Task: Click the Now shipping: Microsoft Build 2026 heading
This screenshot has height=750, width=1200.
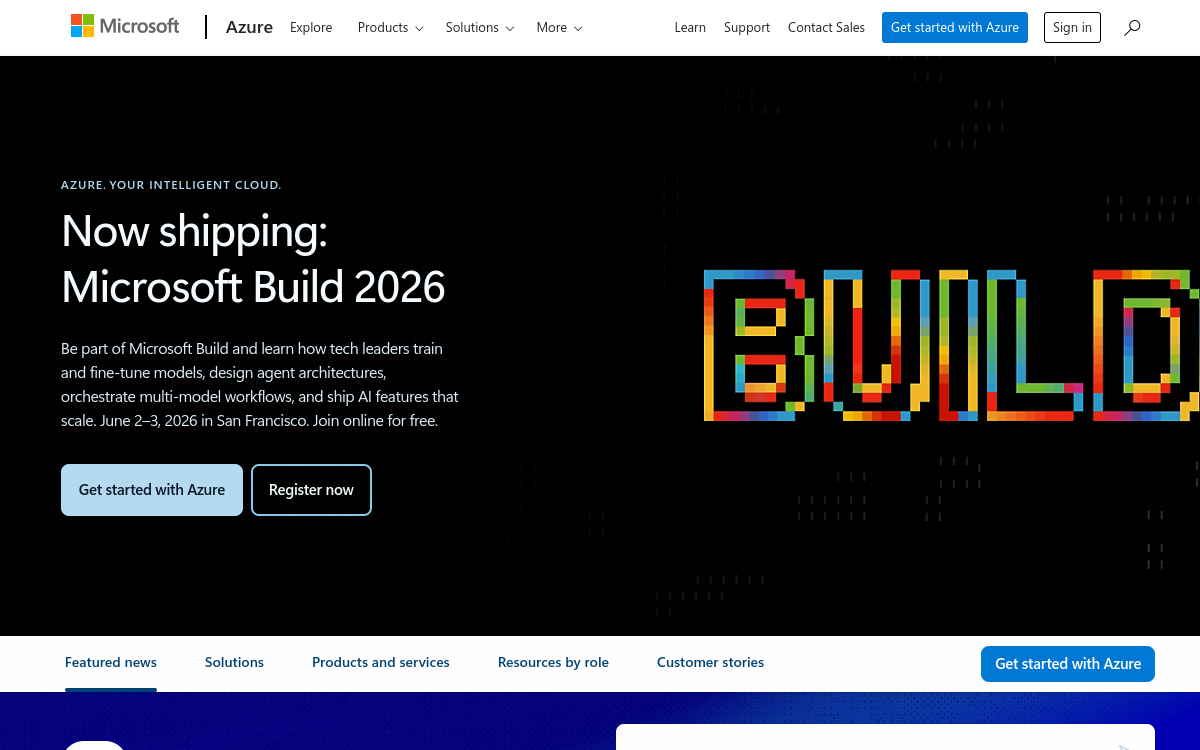Action: [x=253, y=259]
